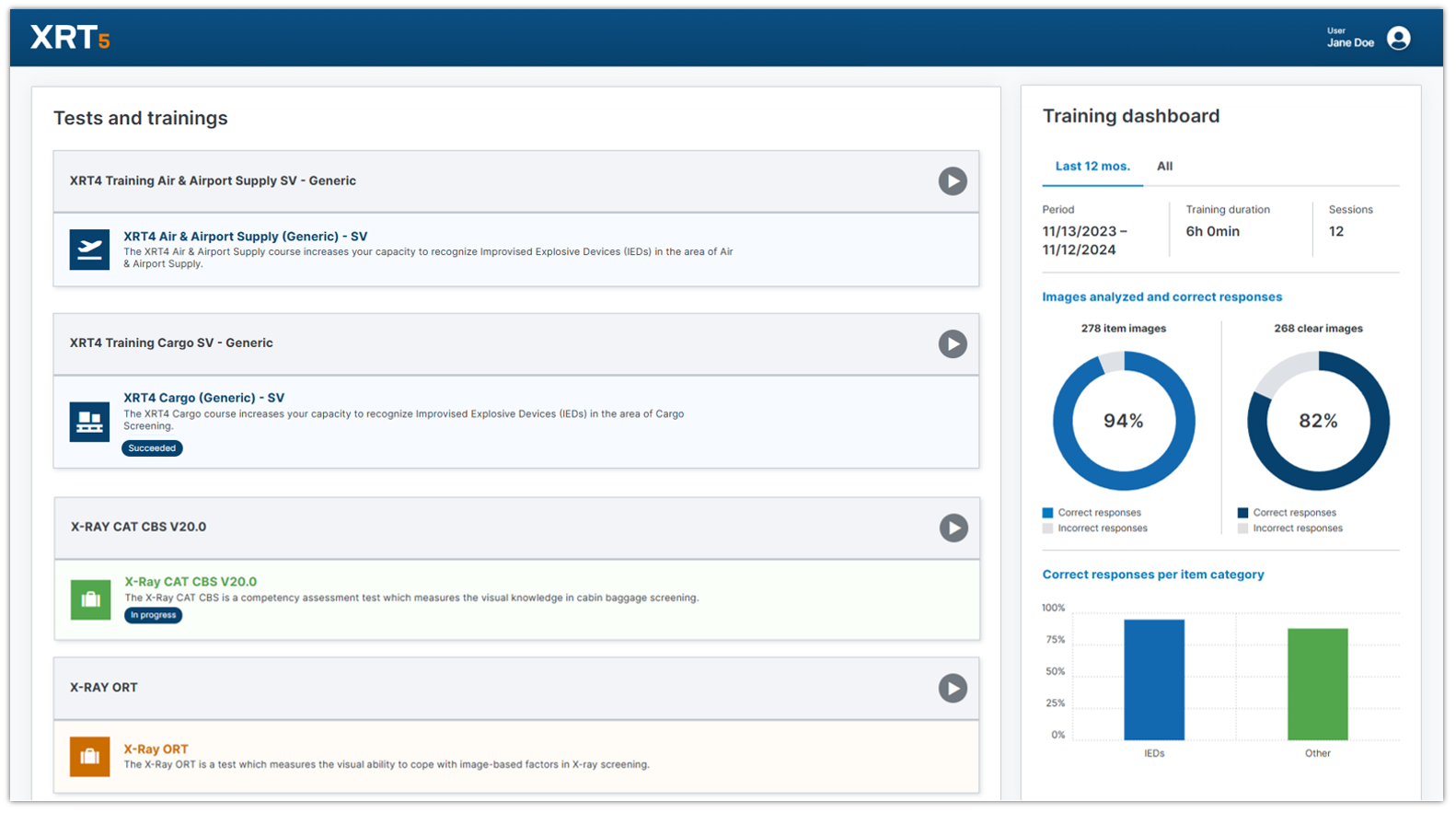Click the green CAT CBS baggage icon

point(90,599)
